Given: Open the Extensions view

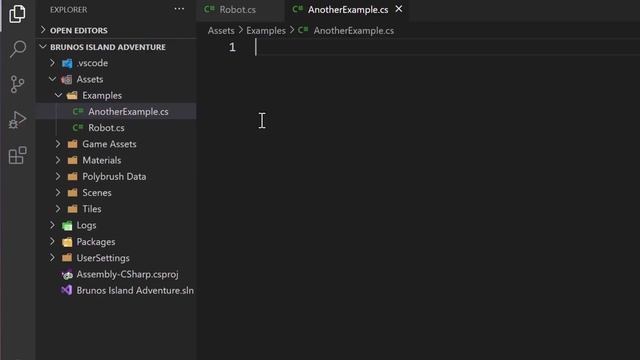Looking at the screenshot, I should tap(18, 155).
